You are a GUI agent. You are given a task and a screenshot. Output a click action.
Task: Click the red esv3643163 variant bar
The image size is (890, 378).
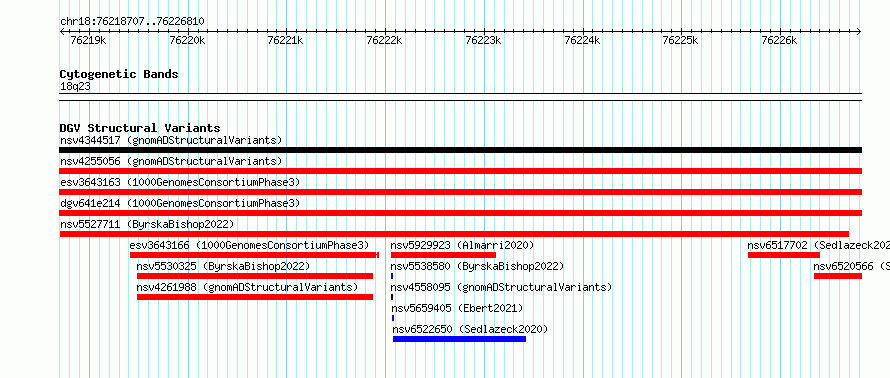pos(461,192)
